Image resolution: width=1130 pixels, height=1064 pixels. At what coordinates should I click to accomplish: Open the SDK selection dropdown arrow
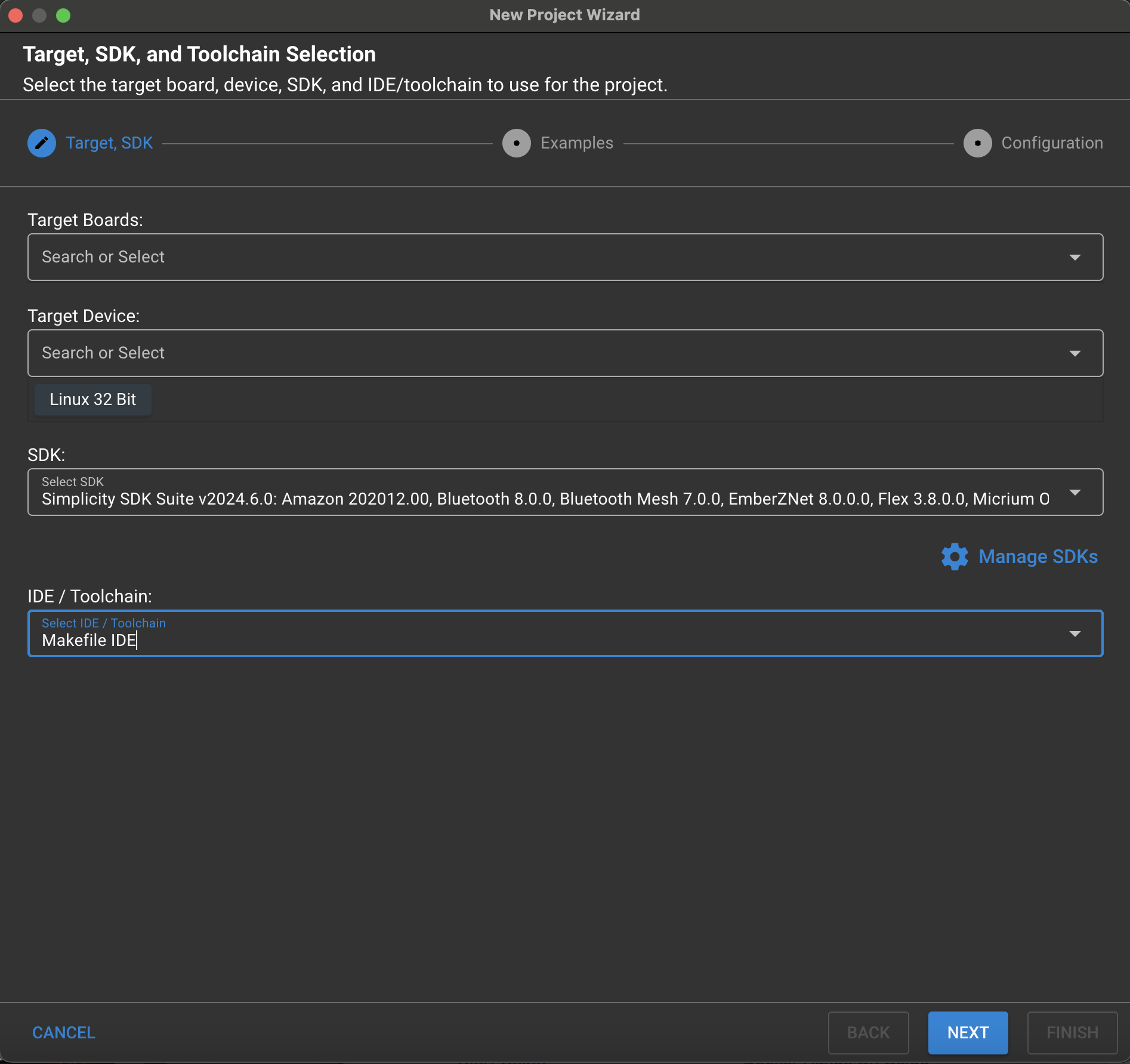coord(1075,493)
